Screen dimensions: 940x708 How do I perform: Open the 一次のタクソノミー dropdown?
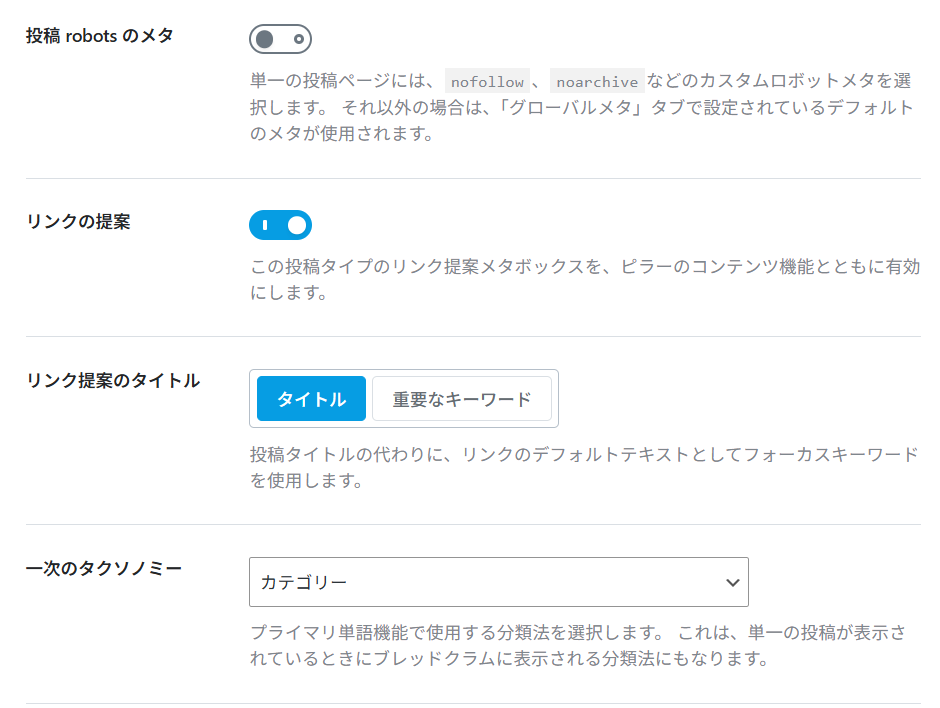(x=498, y=582)
